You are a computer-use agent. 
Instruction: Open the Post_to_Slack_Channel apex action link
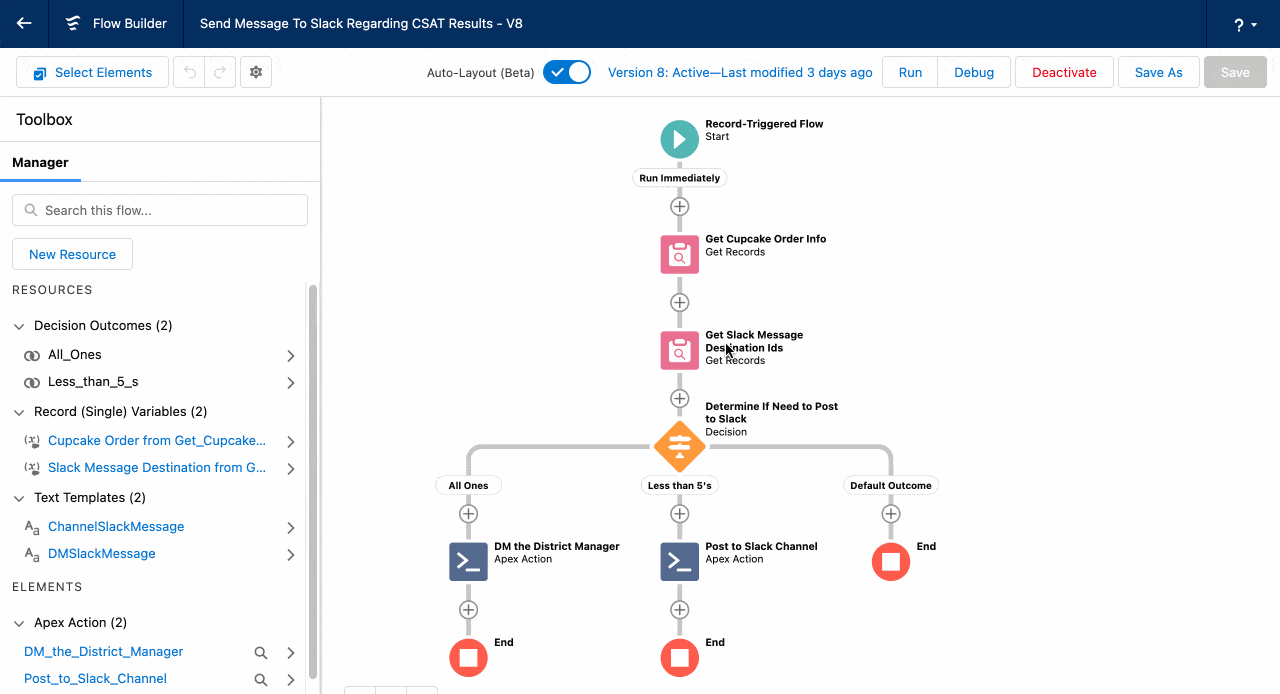96,679
